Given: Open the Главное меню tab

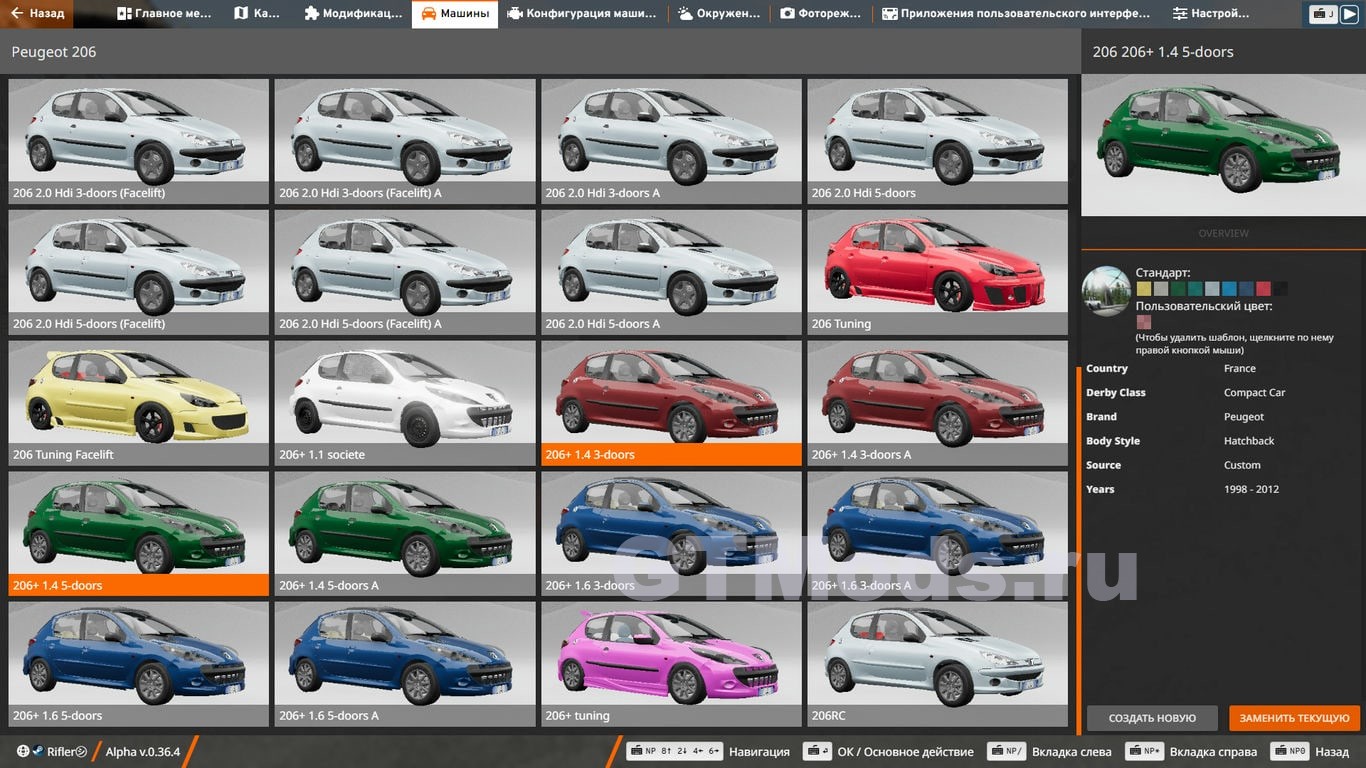Looking at the screenshot, I should click(165, 14).
